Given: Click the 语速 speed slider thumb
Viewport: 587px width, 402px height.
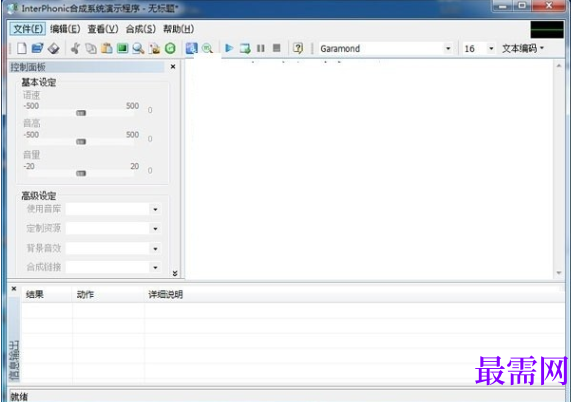Looking at the screenshot, I should click(x=81, y=113).
